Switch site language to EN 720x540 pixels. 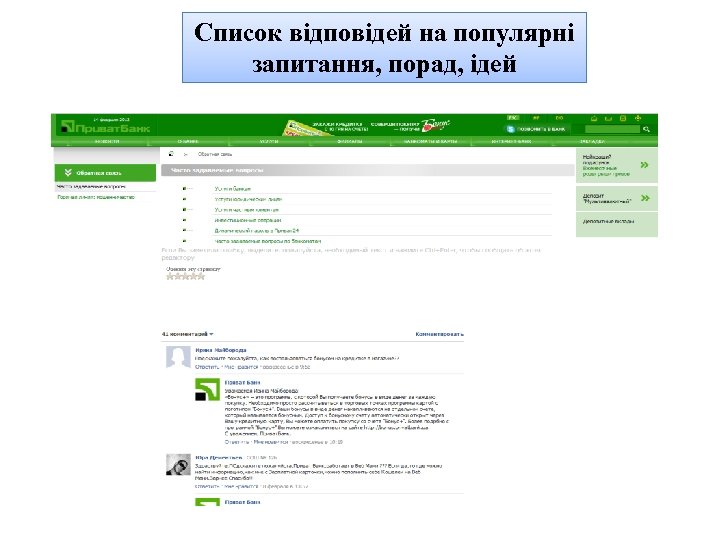click(559, 118)
